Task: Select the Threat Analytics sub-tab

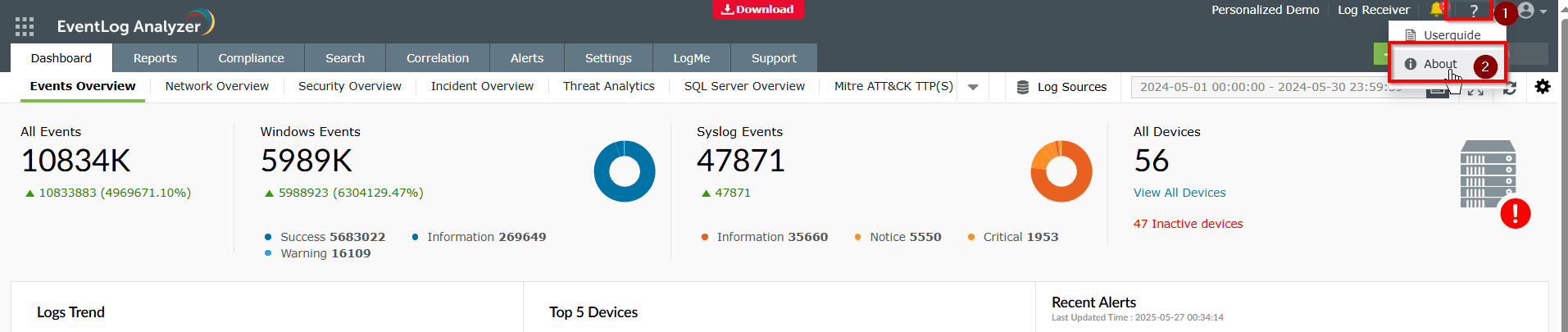Action: 609,86
